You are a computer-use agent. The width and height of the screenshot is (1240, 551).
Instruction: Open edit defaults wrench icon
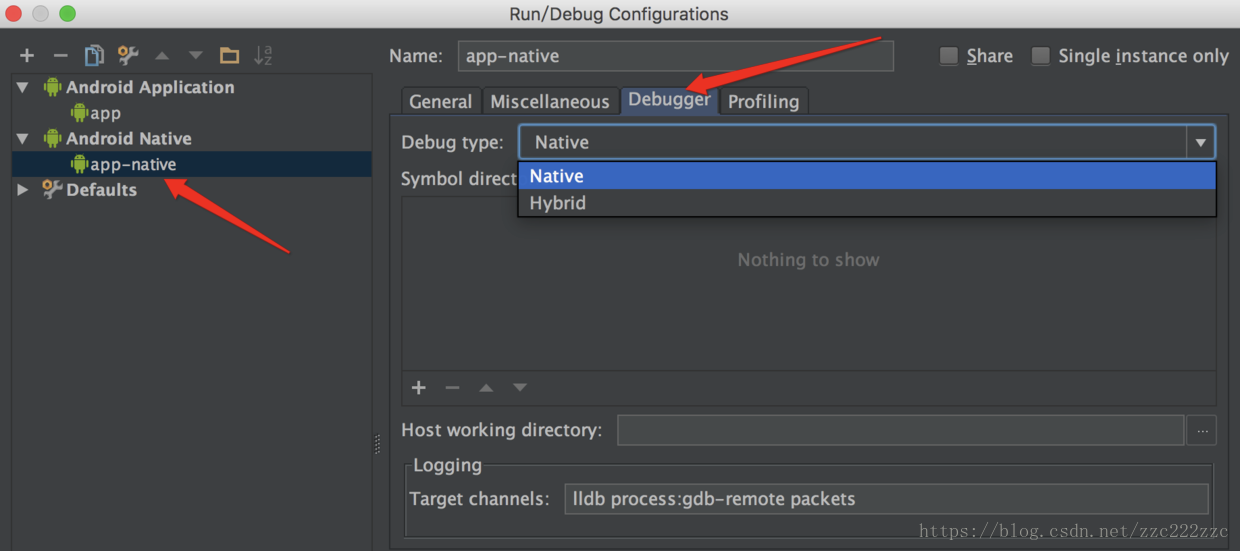click(x=128, y=56)
